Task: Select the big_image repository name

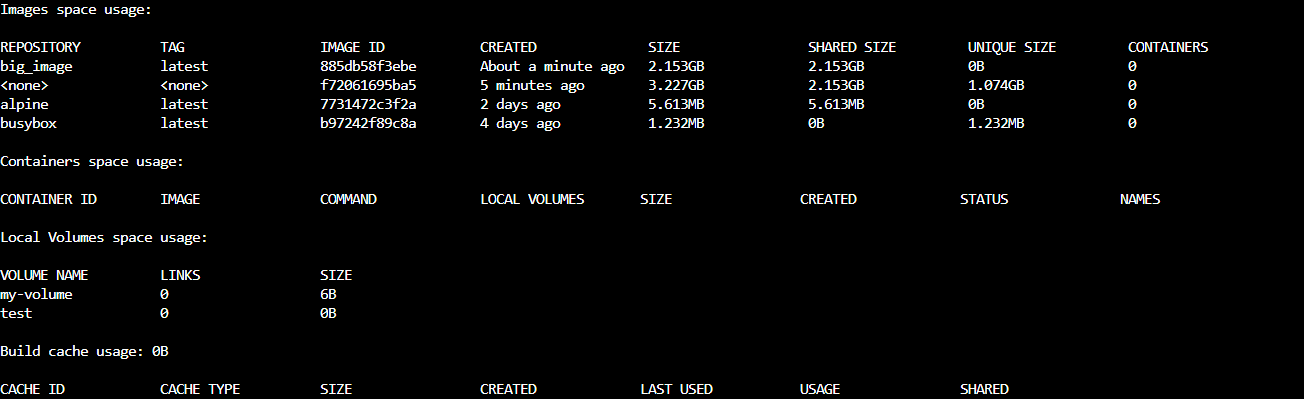Action: (x=36, y=66)
